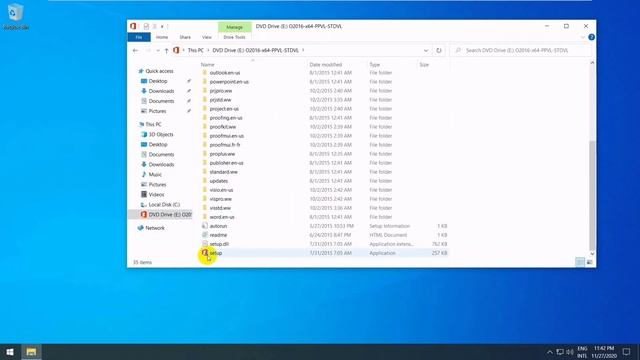This screenshot has height=360, width=640.
Task: Open the prjpro.ww folder
Action: (x=221, y=91)
